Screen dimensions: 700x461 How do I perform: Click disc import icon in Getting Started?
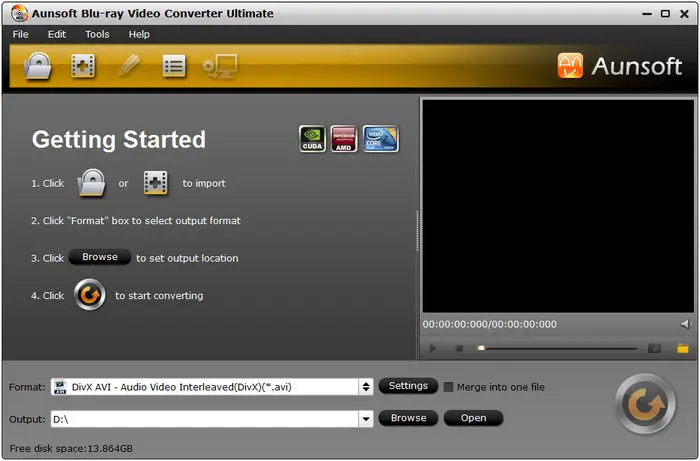pyautogui.click(x=92, y=183)
